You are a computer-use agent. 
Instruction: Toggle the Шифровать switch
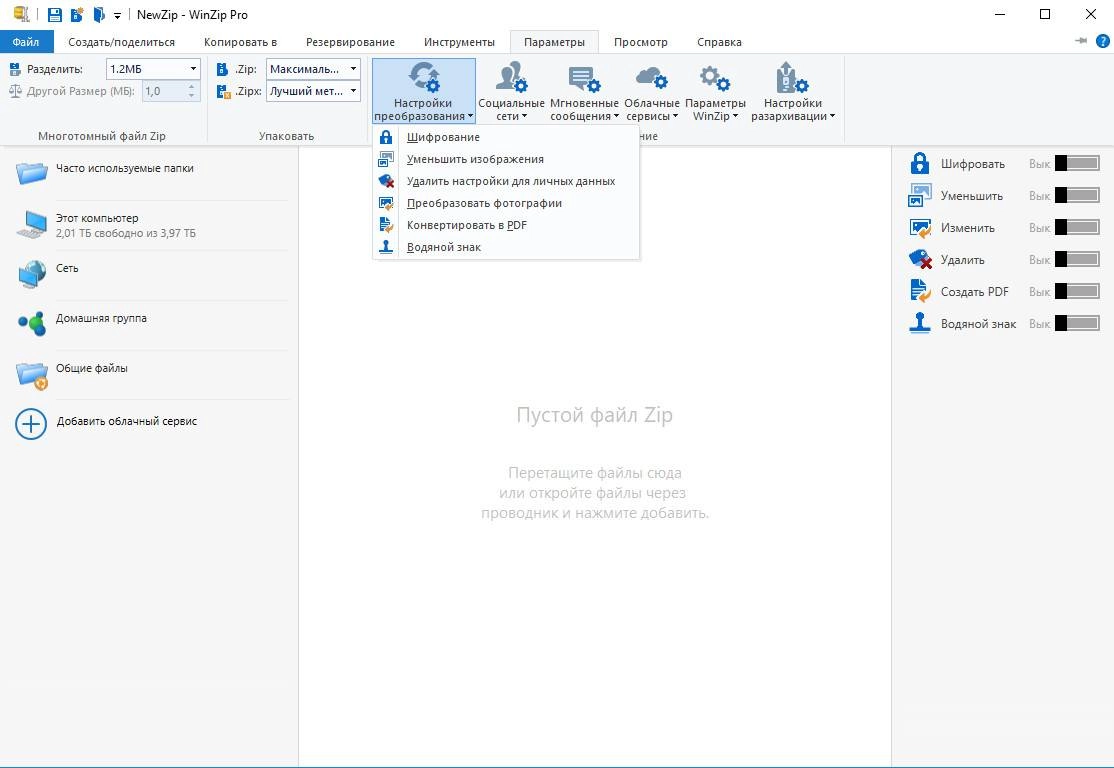(x=1077, y=163)
